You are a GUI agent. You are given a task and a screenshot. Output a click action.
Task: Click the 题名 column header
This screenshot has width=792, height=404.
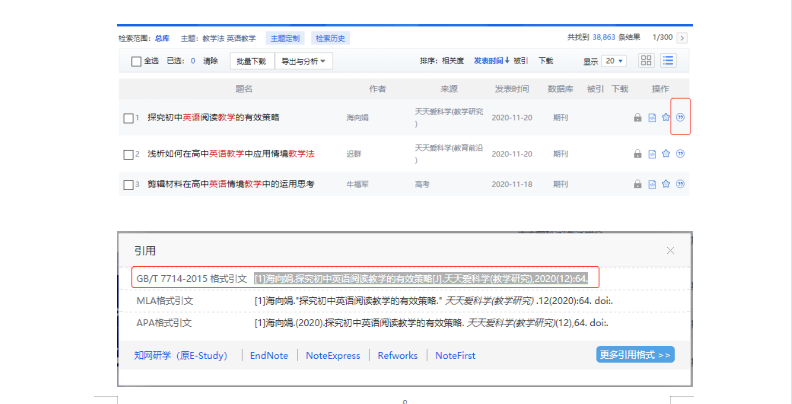(244, 89)
